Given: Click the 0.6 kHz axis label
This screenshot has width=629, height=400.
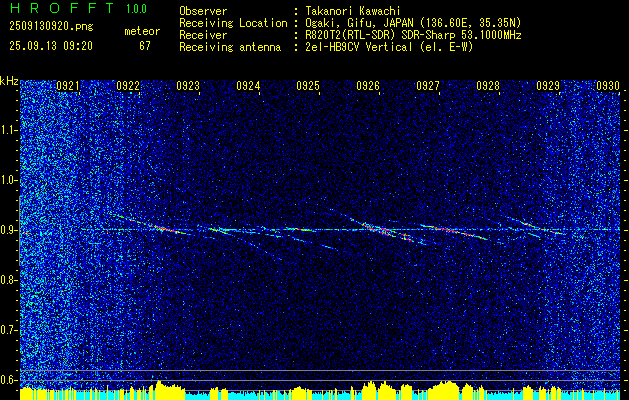Looking at the screenshot, I should click(x=8, y=380).
